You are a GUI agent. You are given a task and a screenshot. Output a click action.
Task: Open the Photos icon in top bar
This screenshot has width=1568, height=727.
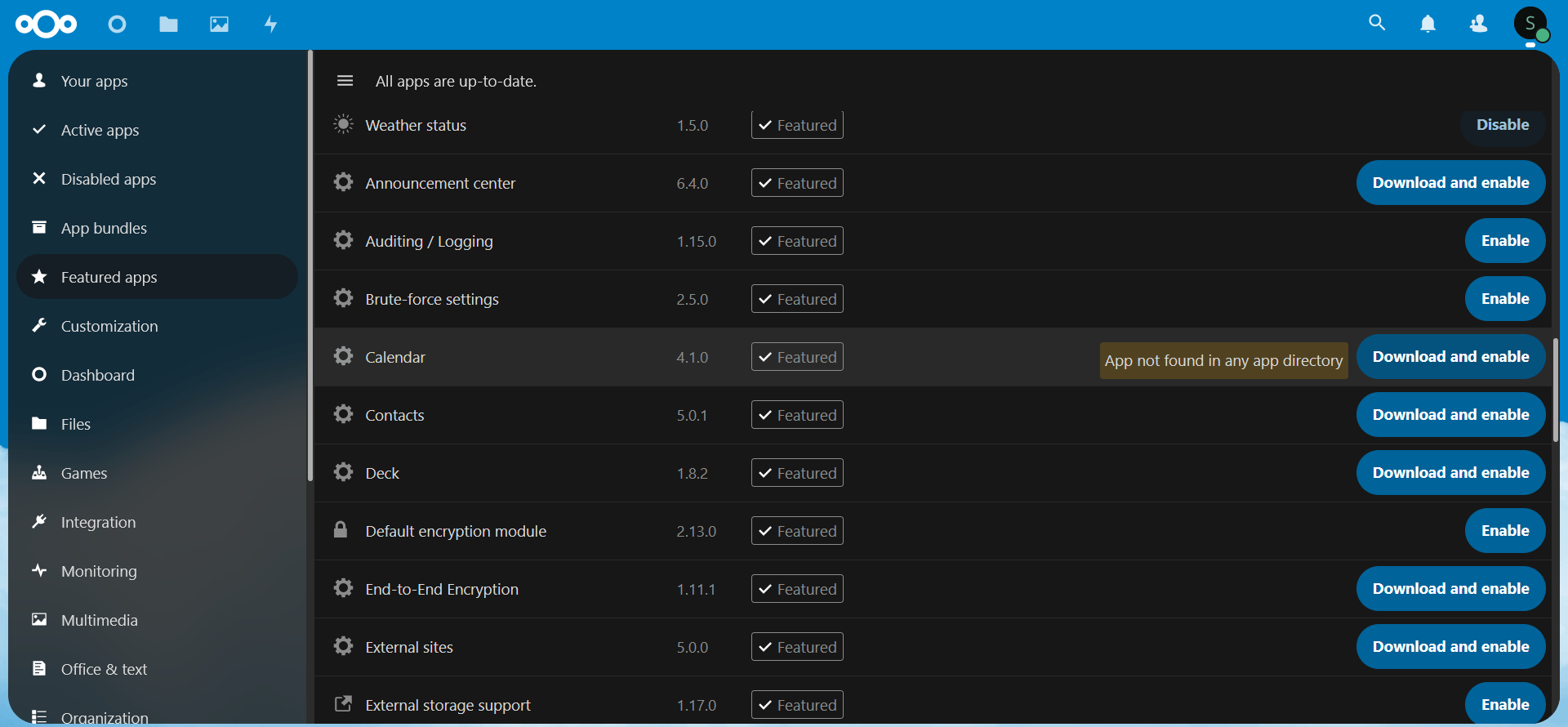(x=219, y=25)
